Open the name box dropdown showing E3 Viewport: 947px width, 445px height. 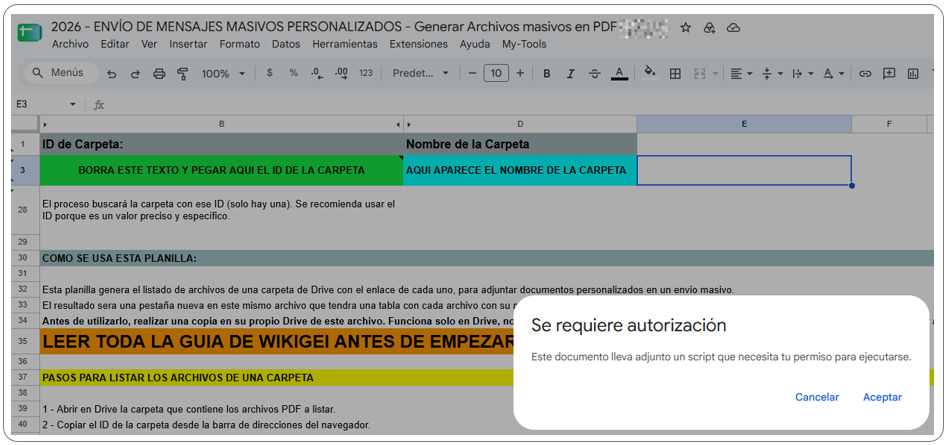coord(73,104)
